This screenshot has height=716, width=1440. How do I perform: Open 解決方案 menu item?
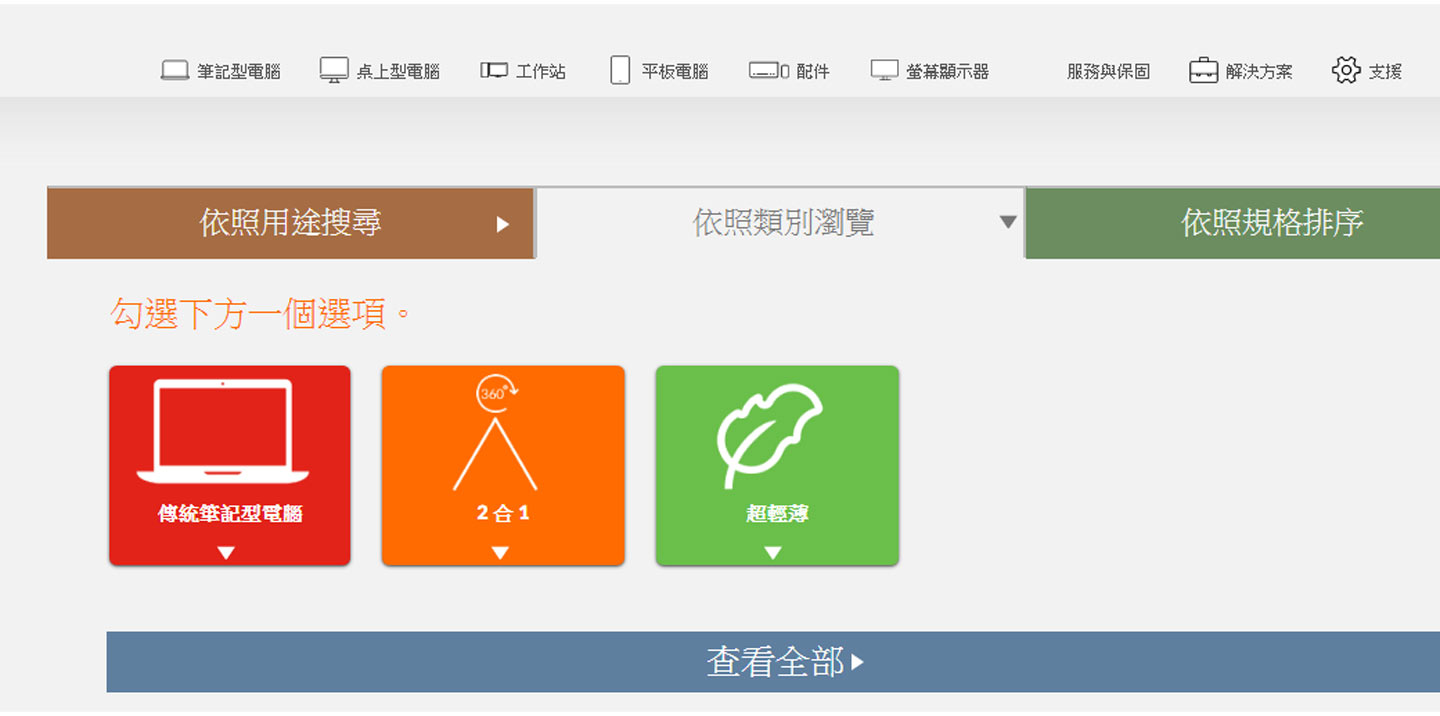click(x=1241, y=71)
